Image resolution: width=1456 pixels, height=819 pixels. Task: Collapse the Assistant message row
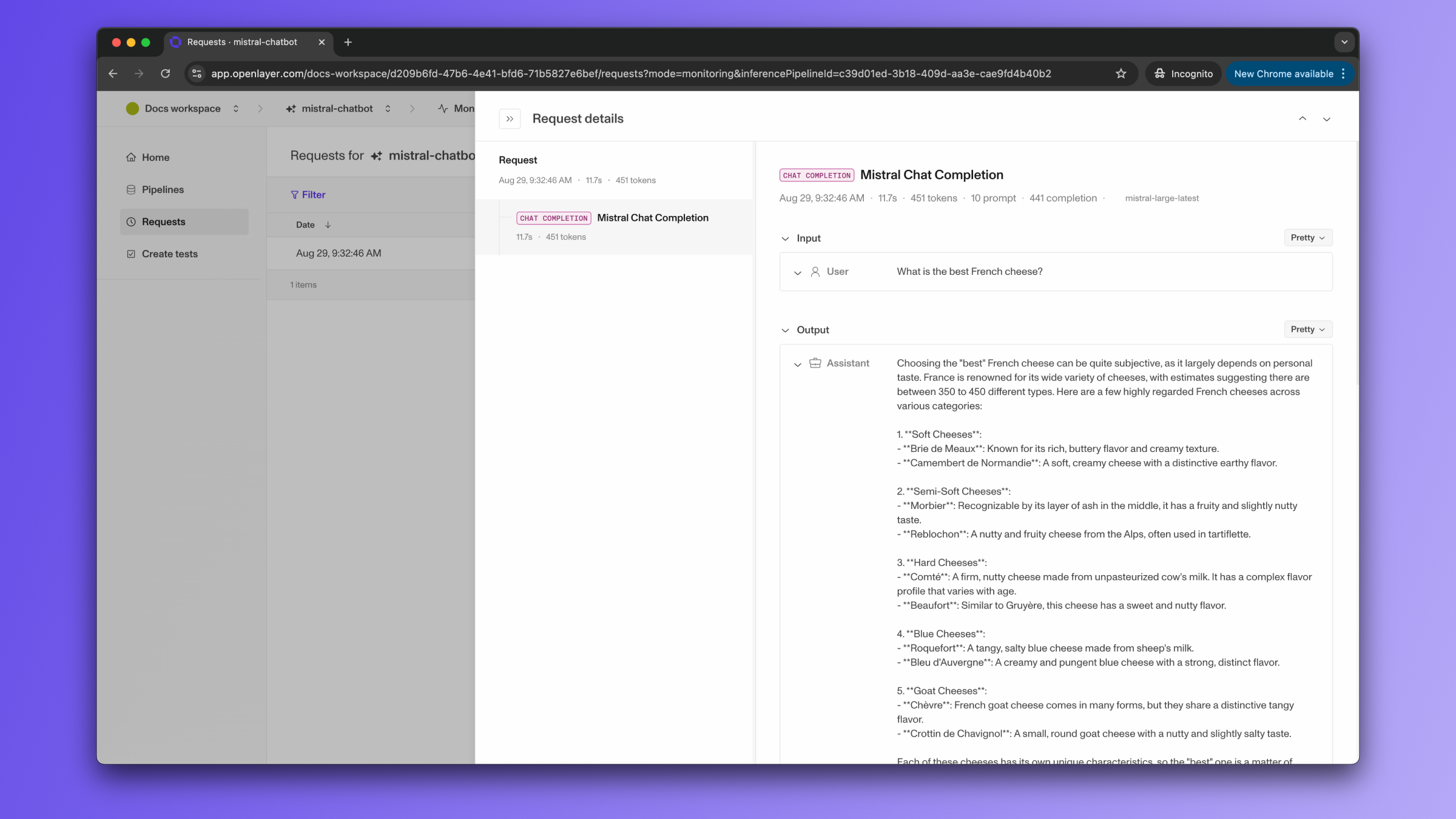797,364
